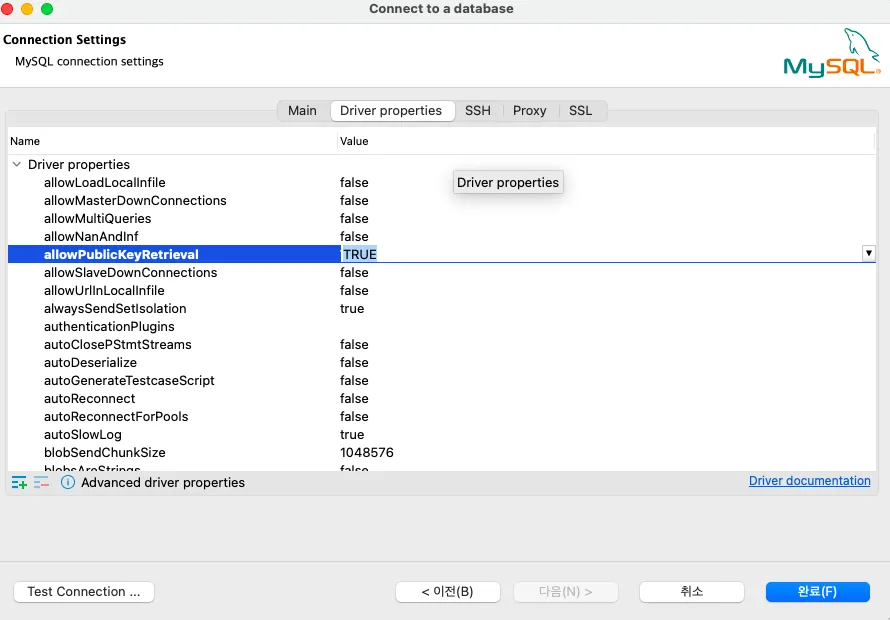Click the green maximize window button
This screenshot has width=890, height=620.
point(47,9)
